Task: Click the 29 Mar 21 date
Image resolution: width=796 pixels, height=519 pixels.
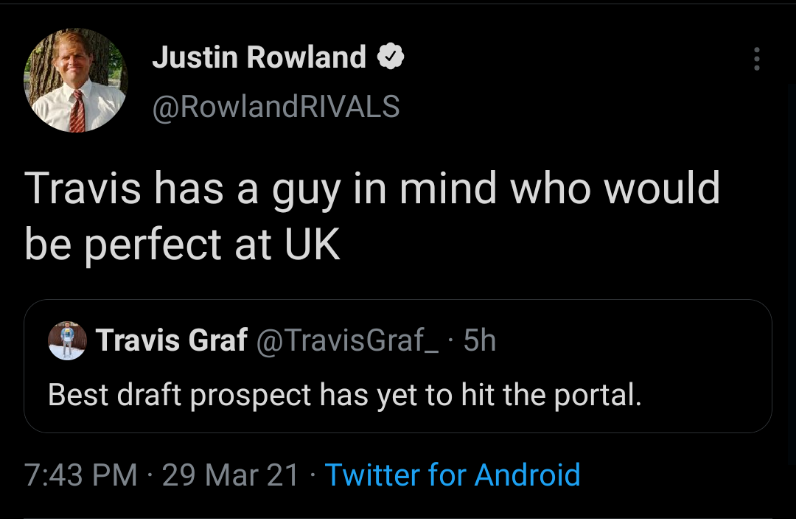Action: point(230,474)
